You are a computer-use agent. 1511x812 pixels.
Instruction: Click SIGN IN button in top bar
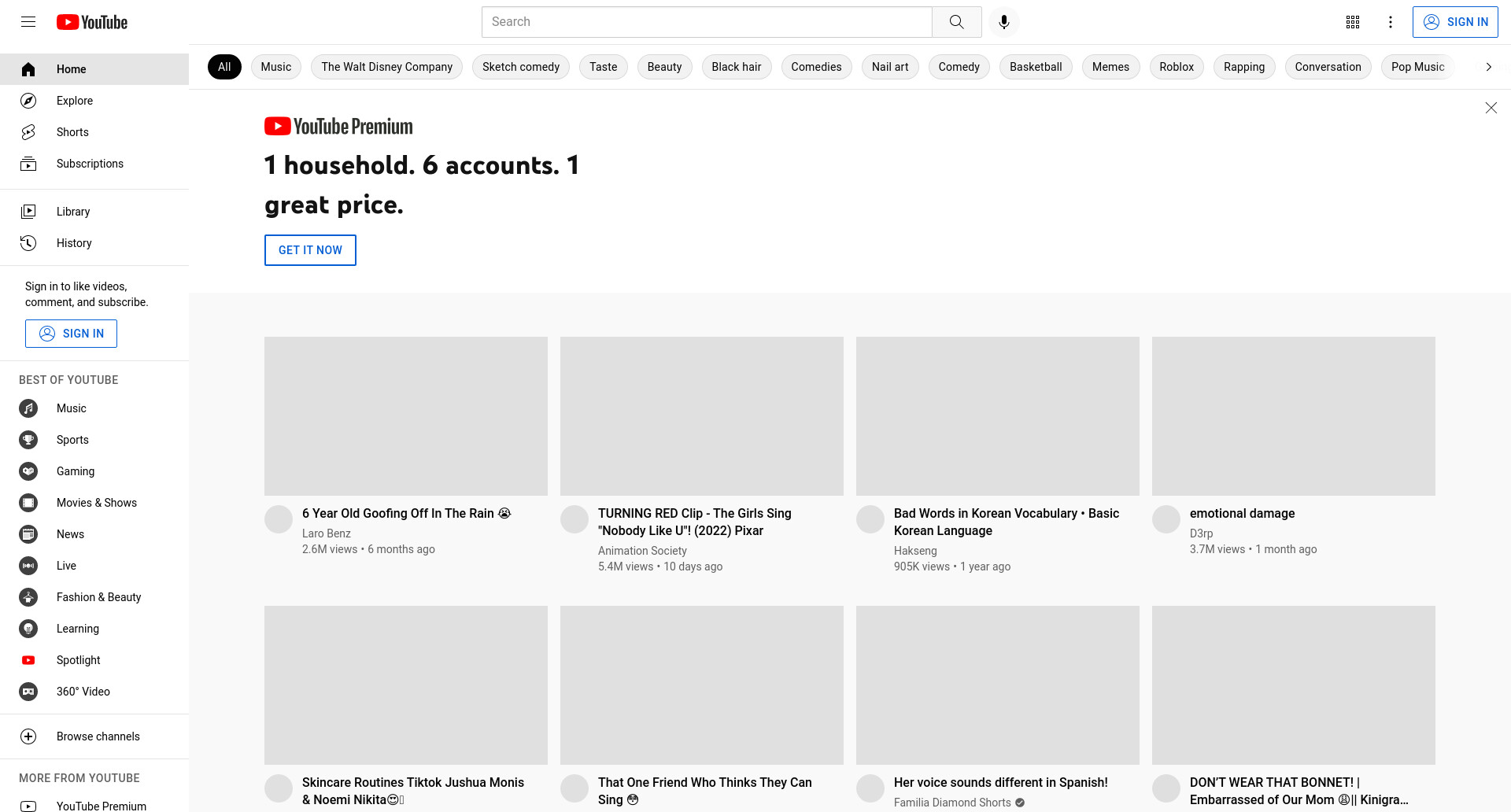[1455, 22]
